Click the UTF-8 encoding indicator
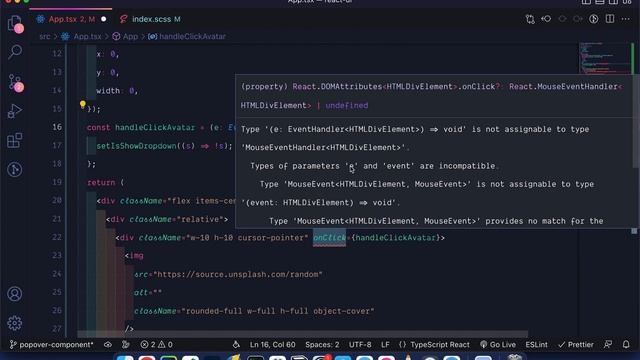This screenshot has height=360, width=640. pyautogui.click(x=360, y=345)
